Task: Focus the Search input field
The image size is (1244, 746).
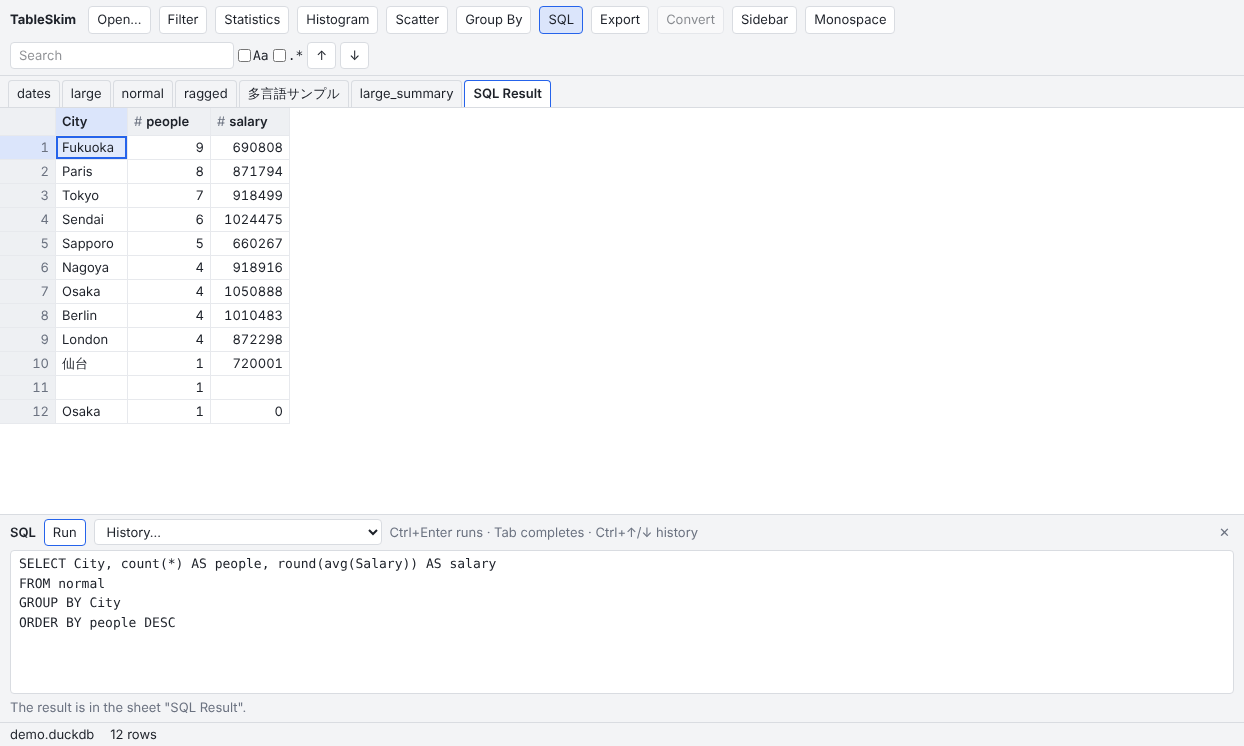Action: 122,55
